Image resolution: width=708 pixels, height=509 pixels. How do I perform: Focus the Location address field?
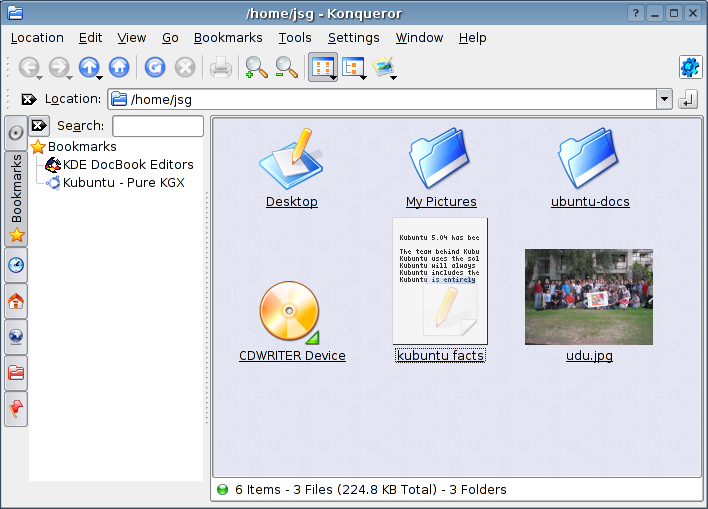click(382, 99)
